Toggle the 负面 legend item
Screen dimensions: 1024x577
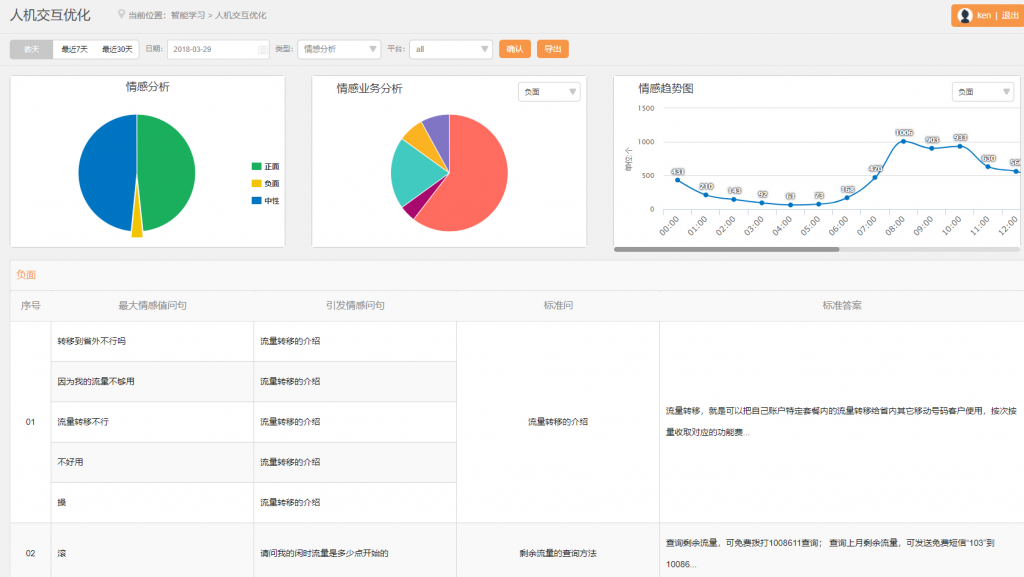click(x=265, y=184)
